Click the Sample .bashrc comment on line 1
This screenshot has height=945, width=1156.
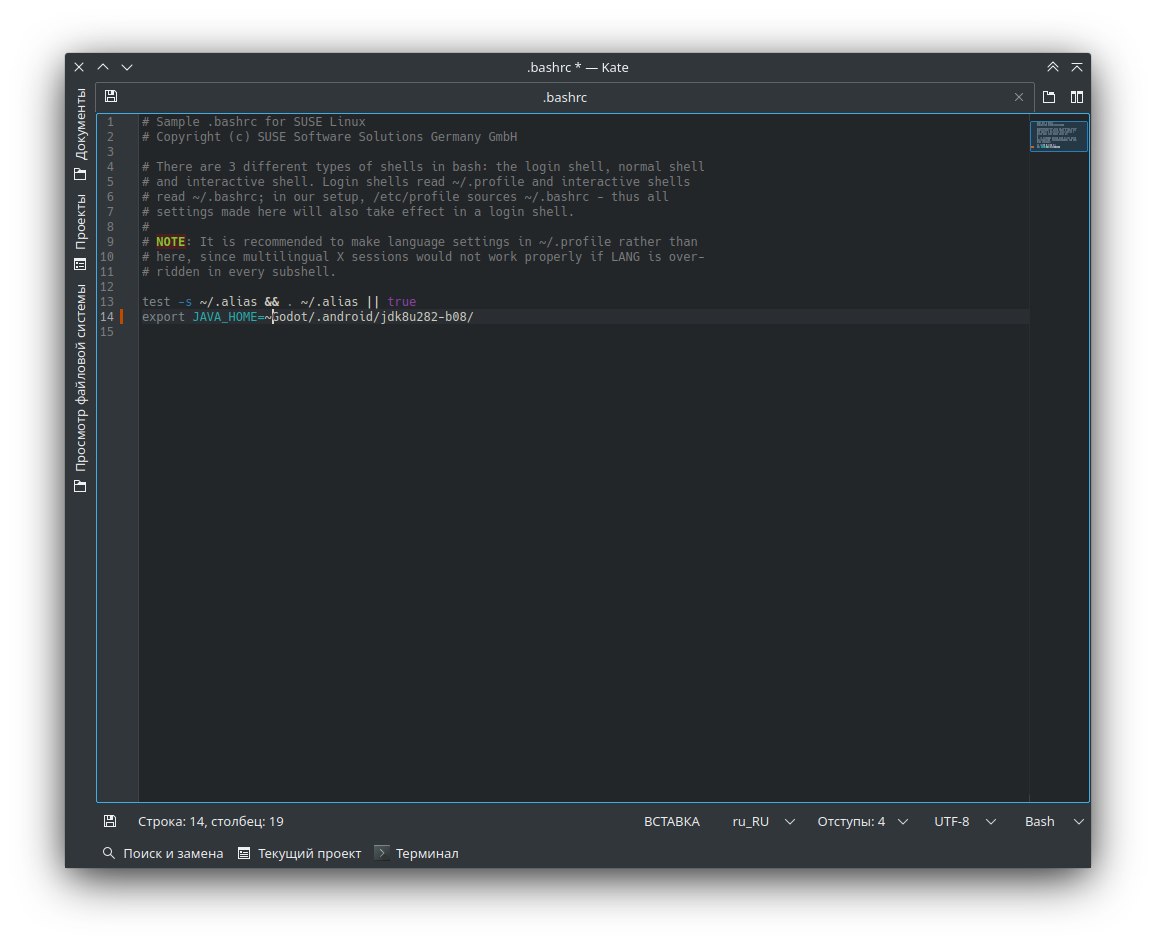click(x=254, y=122)
